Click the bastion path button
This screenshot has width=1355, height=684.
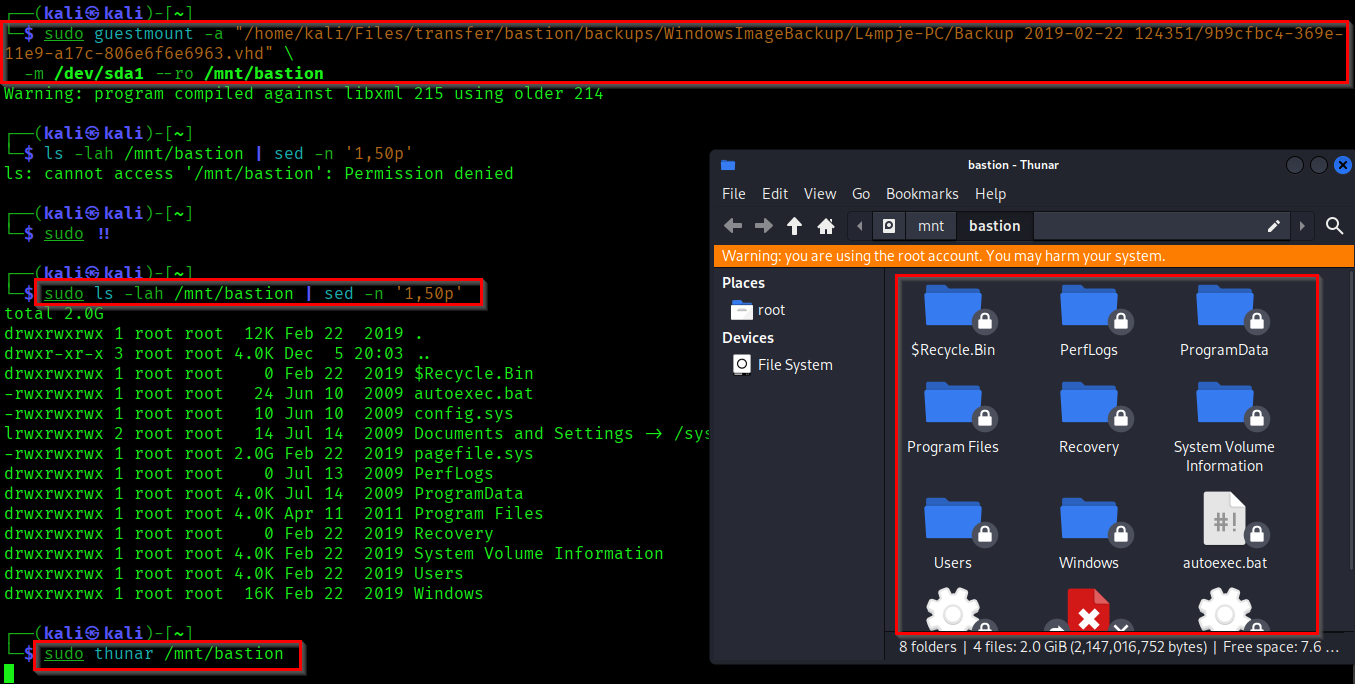tap(994, 226)
